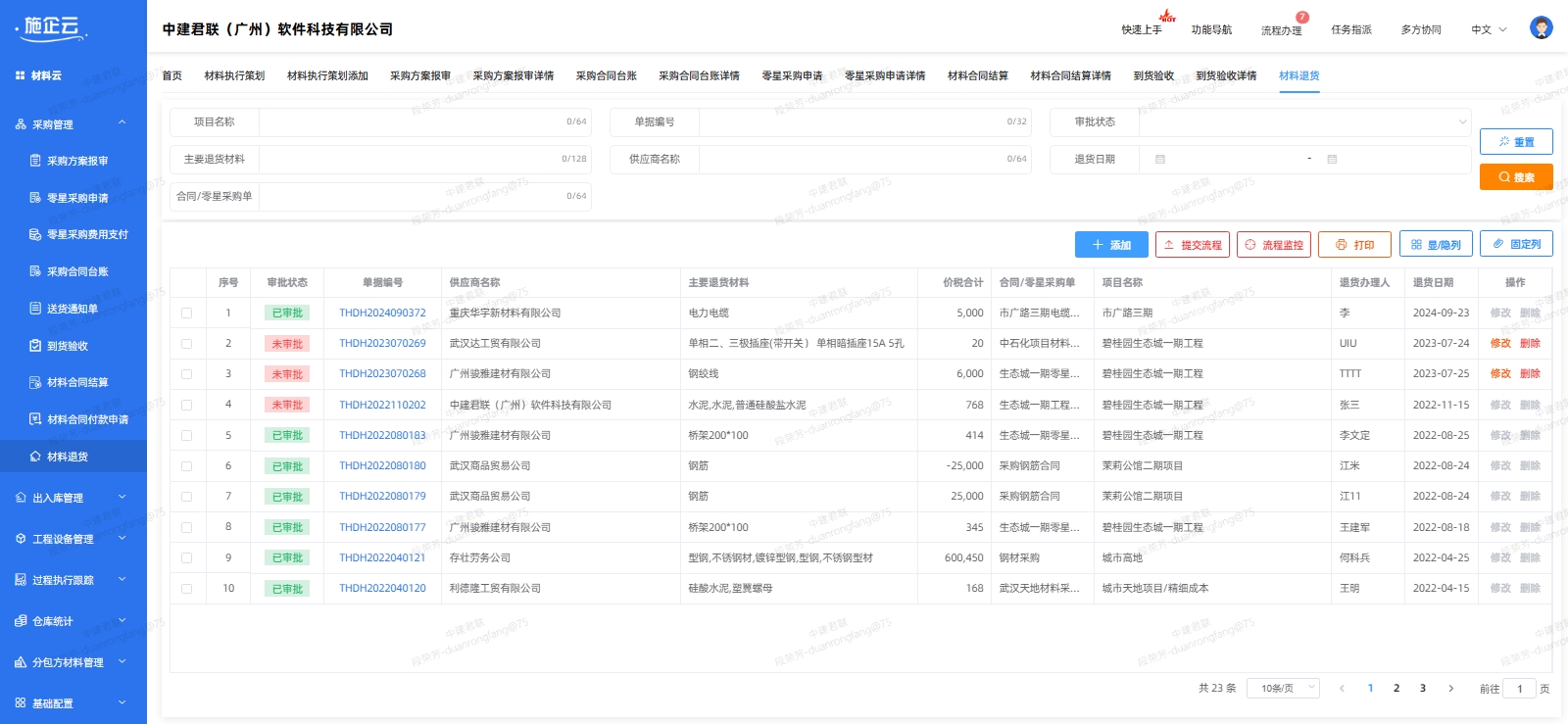Image resolution: width=1568 pixels, height=724 pixels.
Task: Open the 审批状态 dropdown
Action: (x=1304, y=121)
